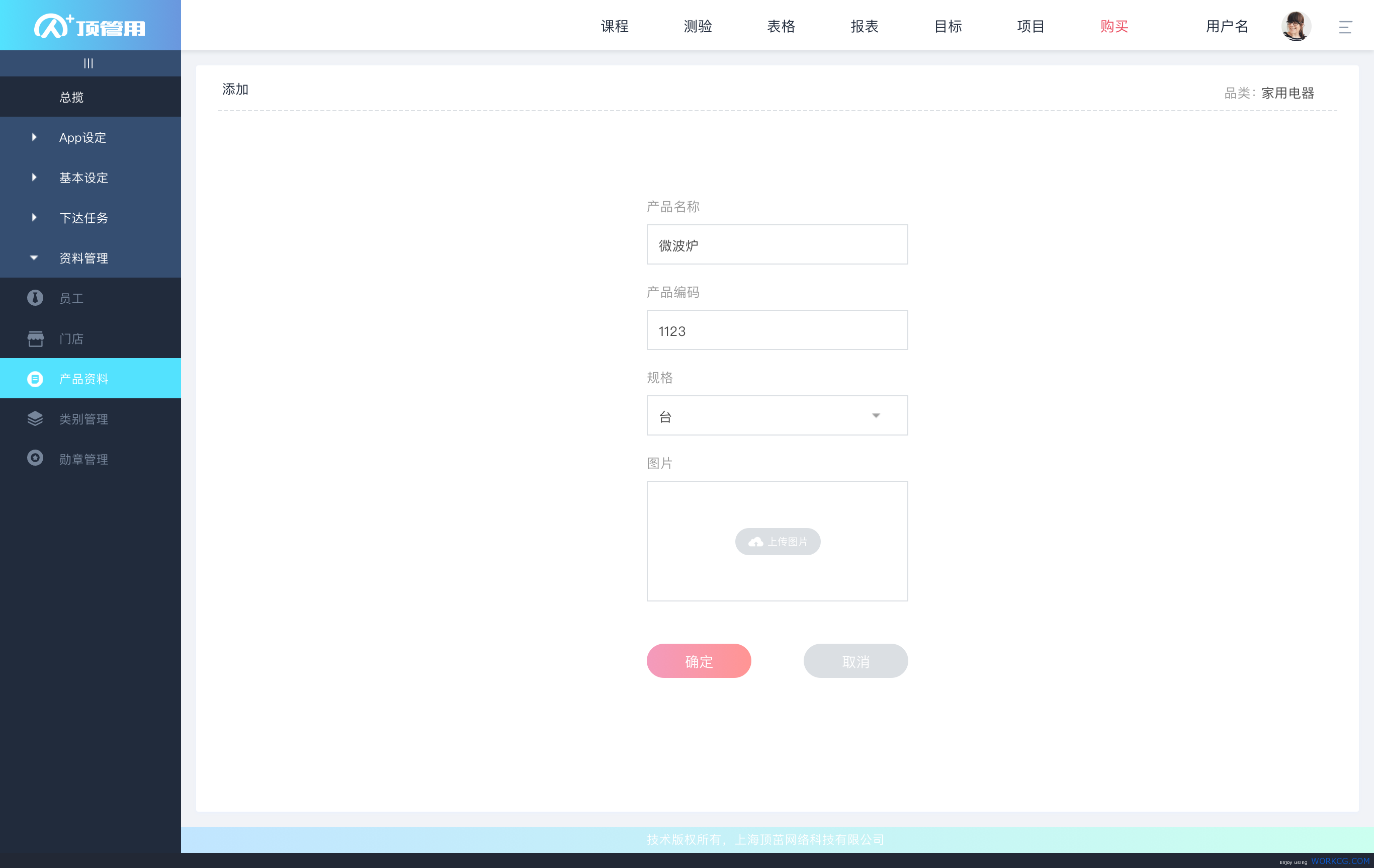The height and width of the screenshot is (868, 1374).
Task: Click the 添加 page heading
Action: pos(235,90)
